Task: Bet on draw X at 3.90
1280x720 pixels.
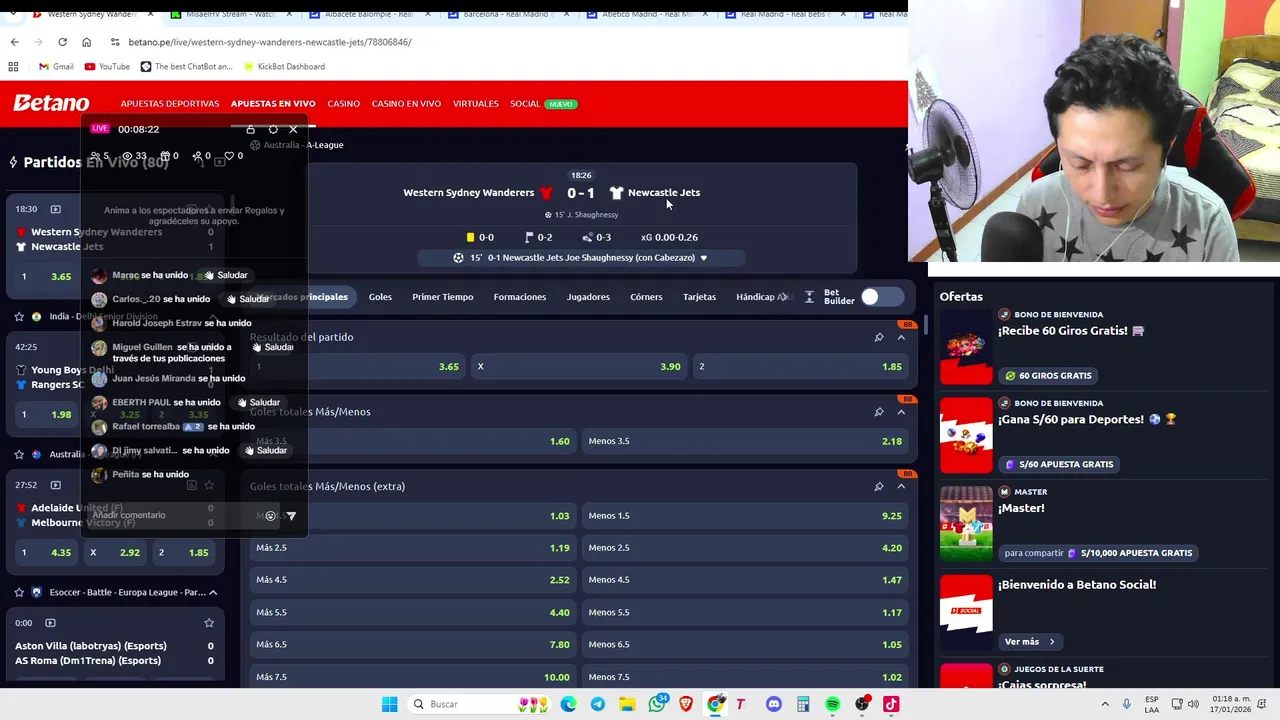Action: tap(580, 366)
